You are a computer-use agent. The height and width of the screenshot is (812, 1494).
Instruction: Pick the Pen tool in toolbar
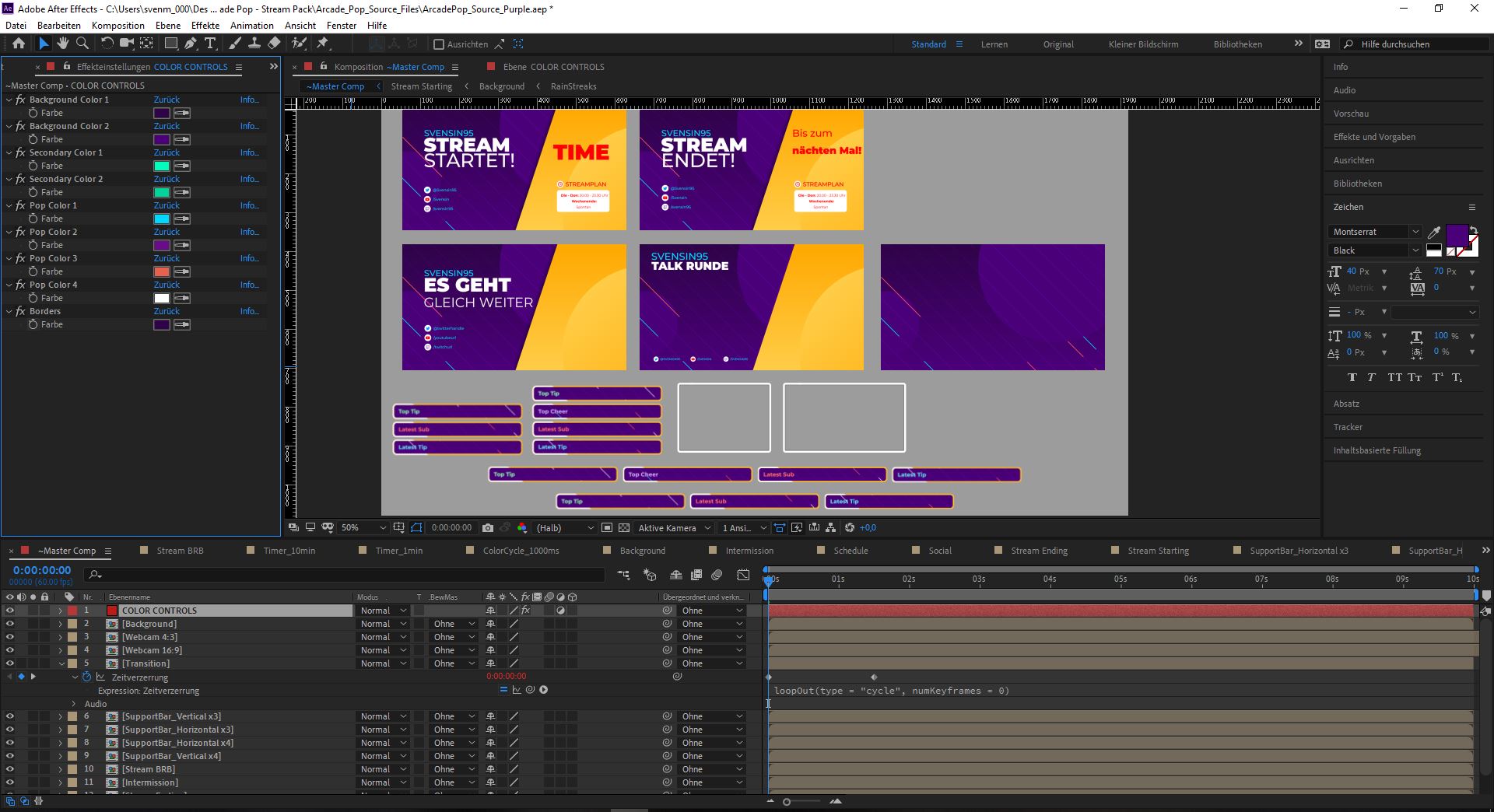point(191,44)
